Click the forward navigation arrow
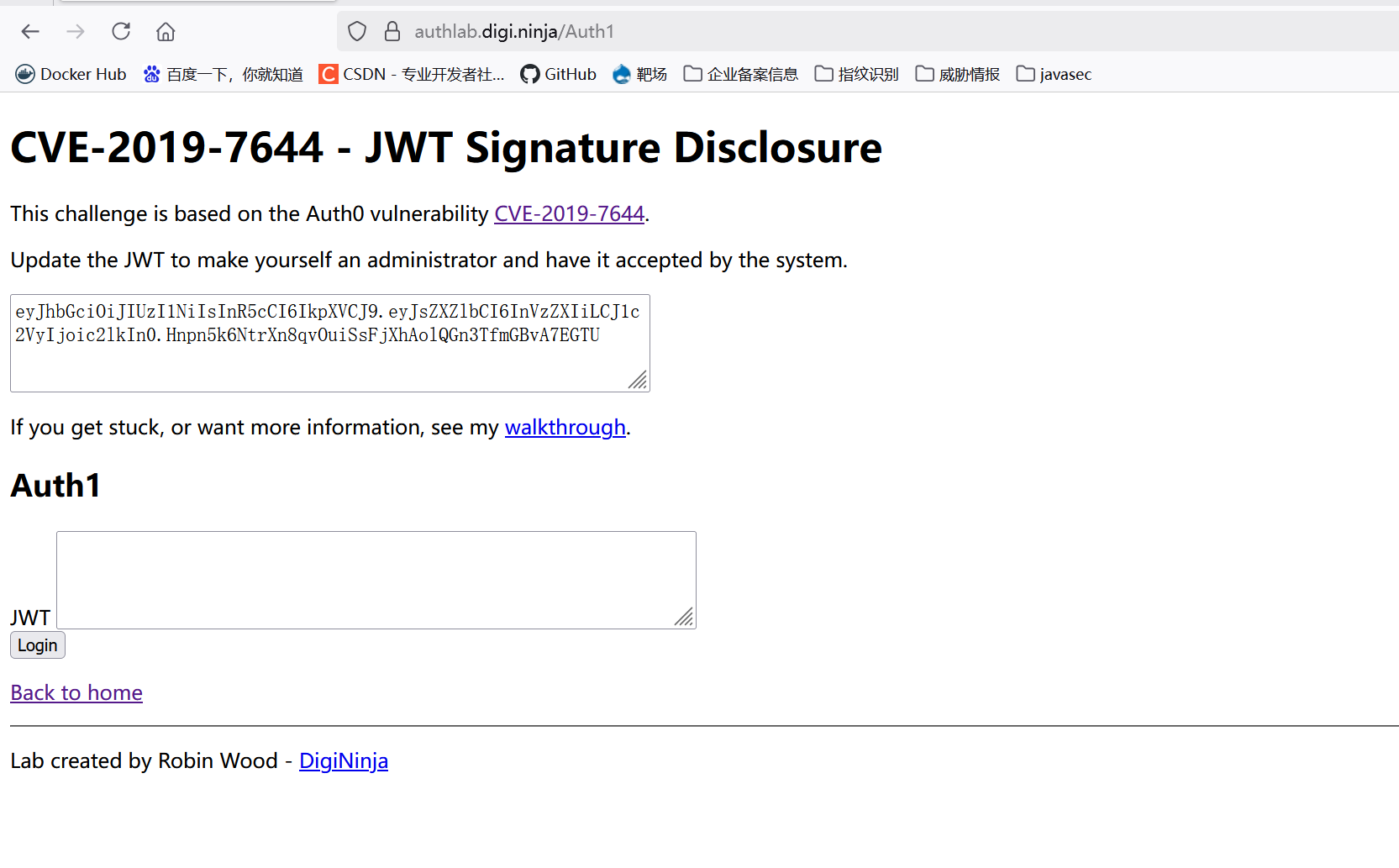This screenshot has height=868, width=1399. point(76,32)
